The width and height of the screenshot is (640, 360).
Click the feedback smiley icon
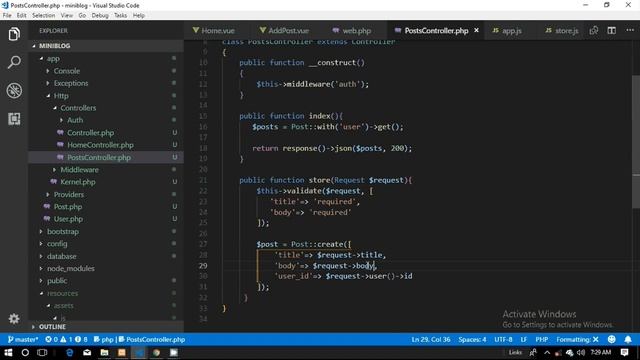(611, 339)
